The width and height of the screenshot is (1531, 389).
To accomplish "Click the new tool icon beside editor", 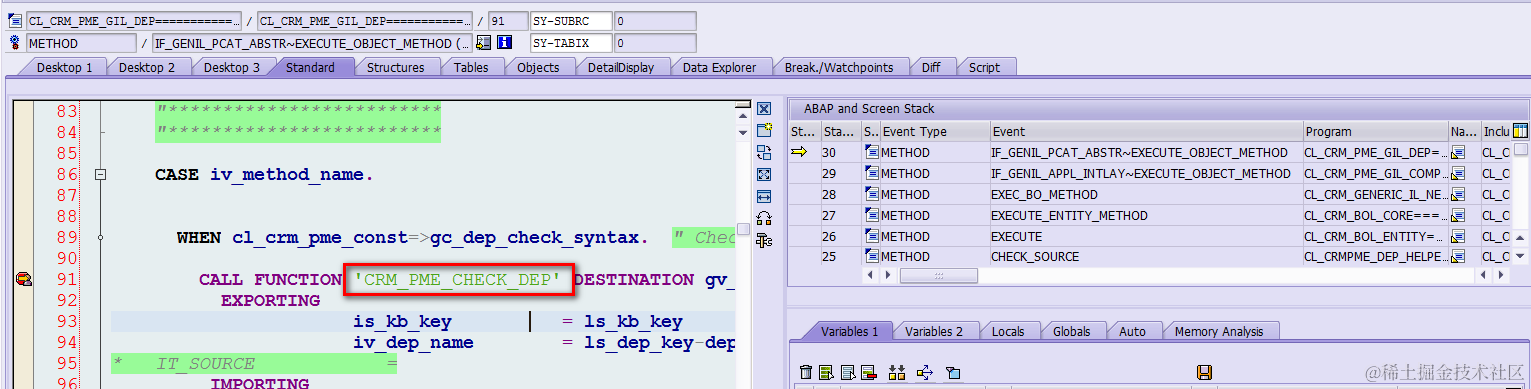I will (x=764, y=130).
